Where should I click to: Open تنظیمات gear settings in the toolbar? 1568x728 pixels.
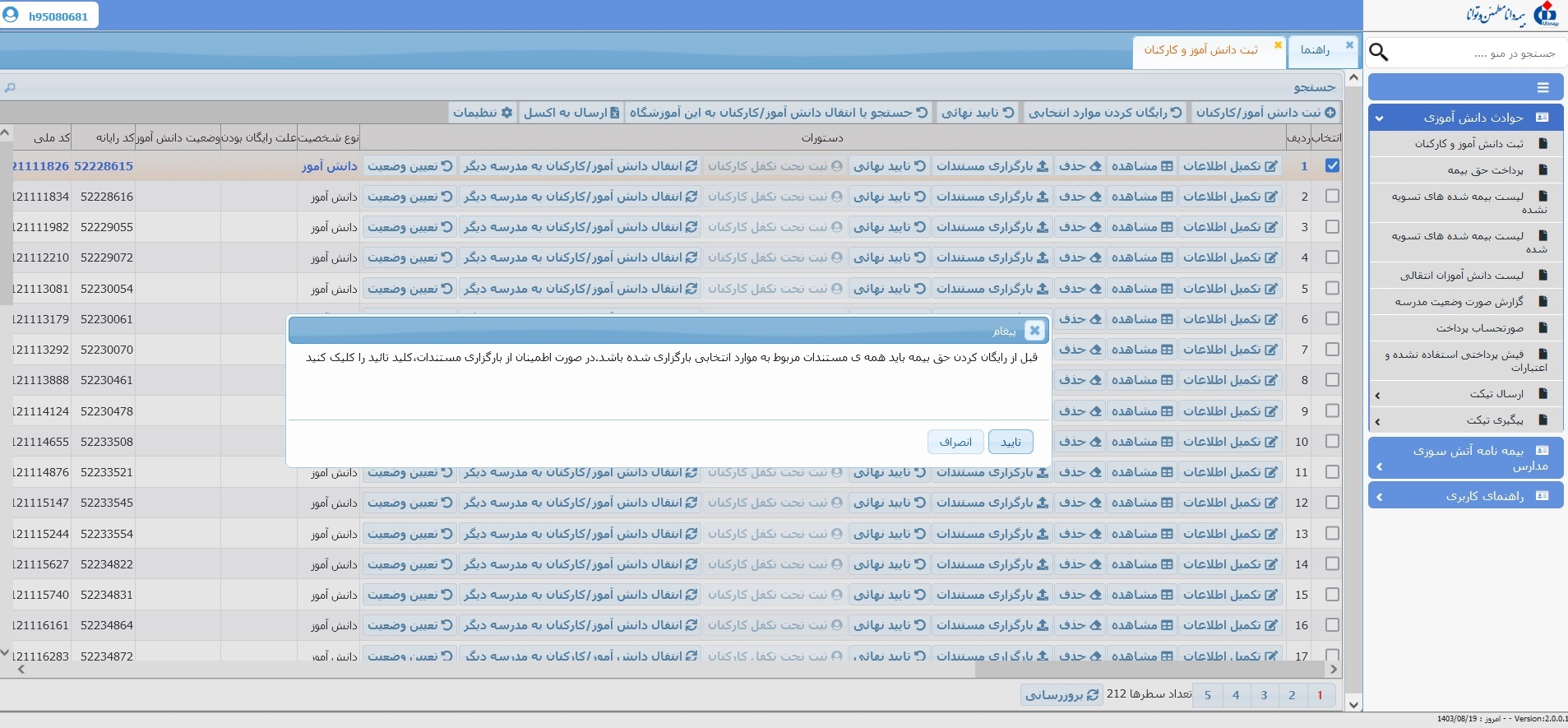(483, 113)
